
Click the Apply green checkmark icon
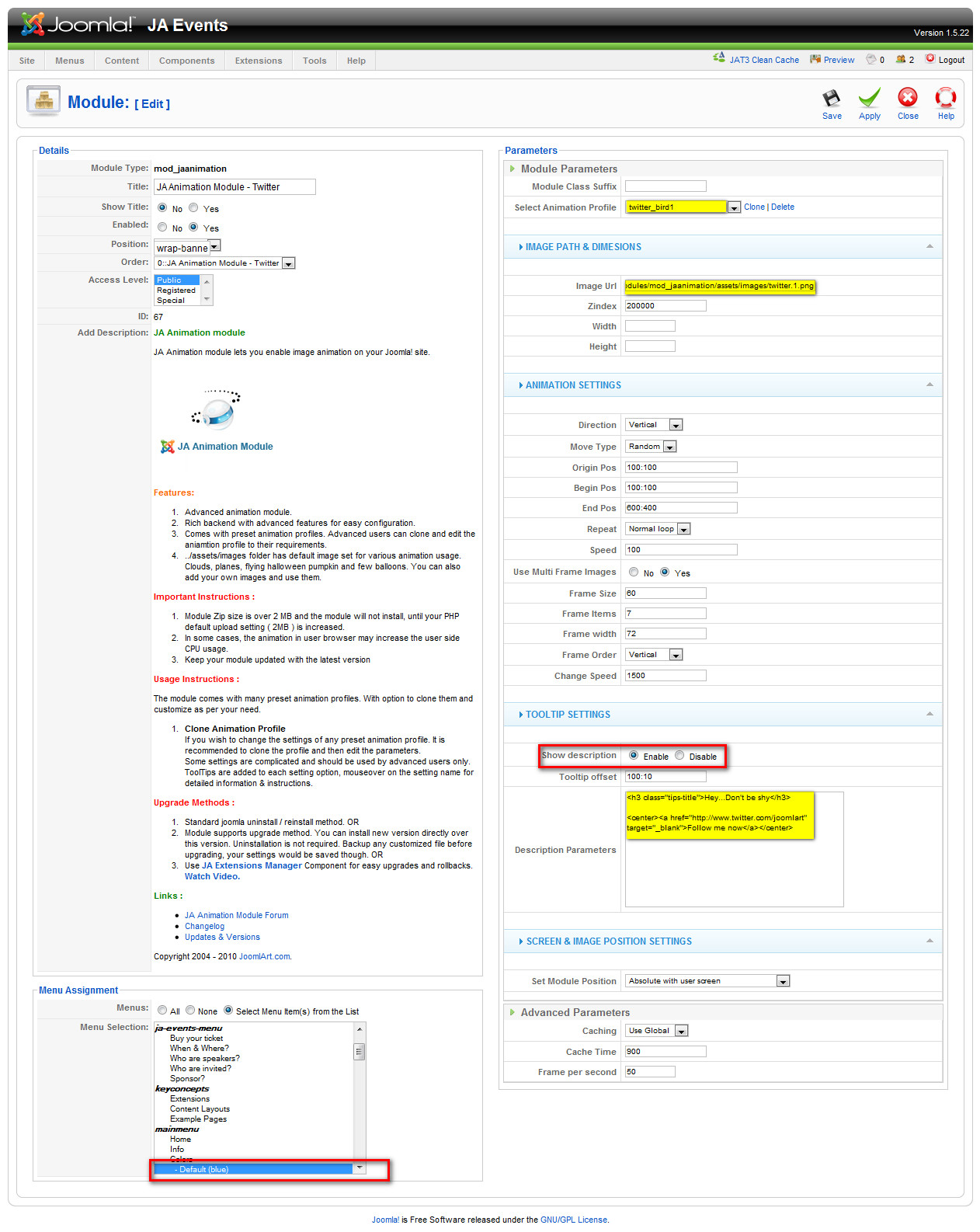click(x=869, y=99)
